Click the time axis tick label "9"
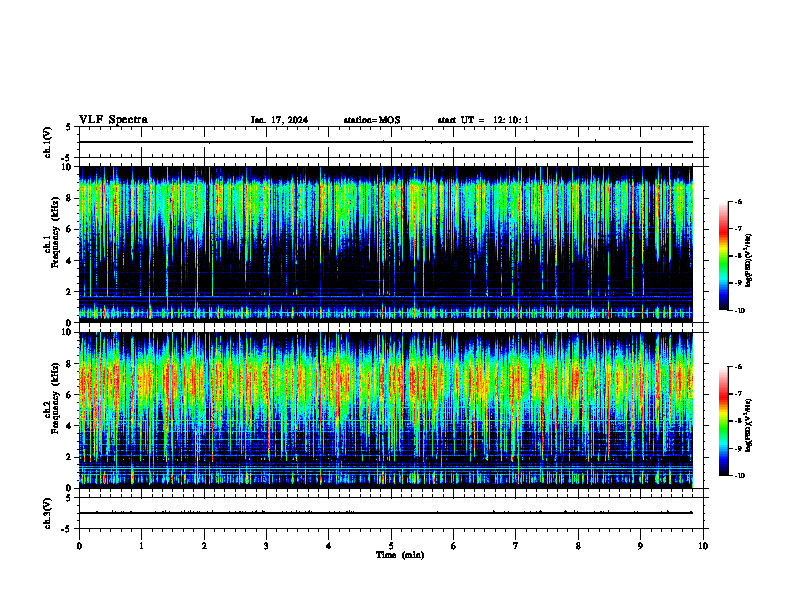Screen dimensions: 792x612 (640, 546)
